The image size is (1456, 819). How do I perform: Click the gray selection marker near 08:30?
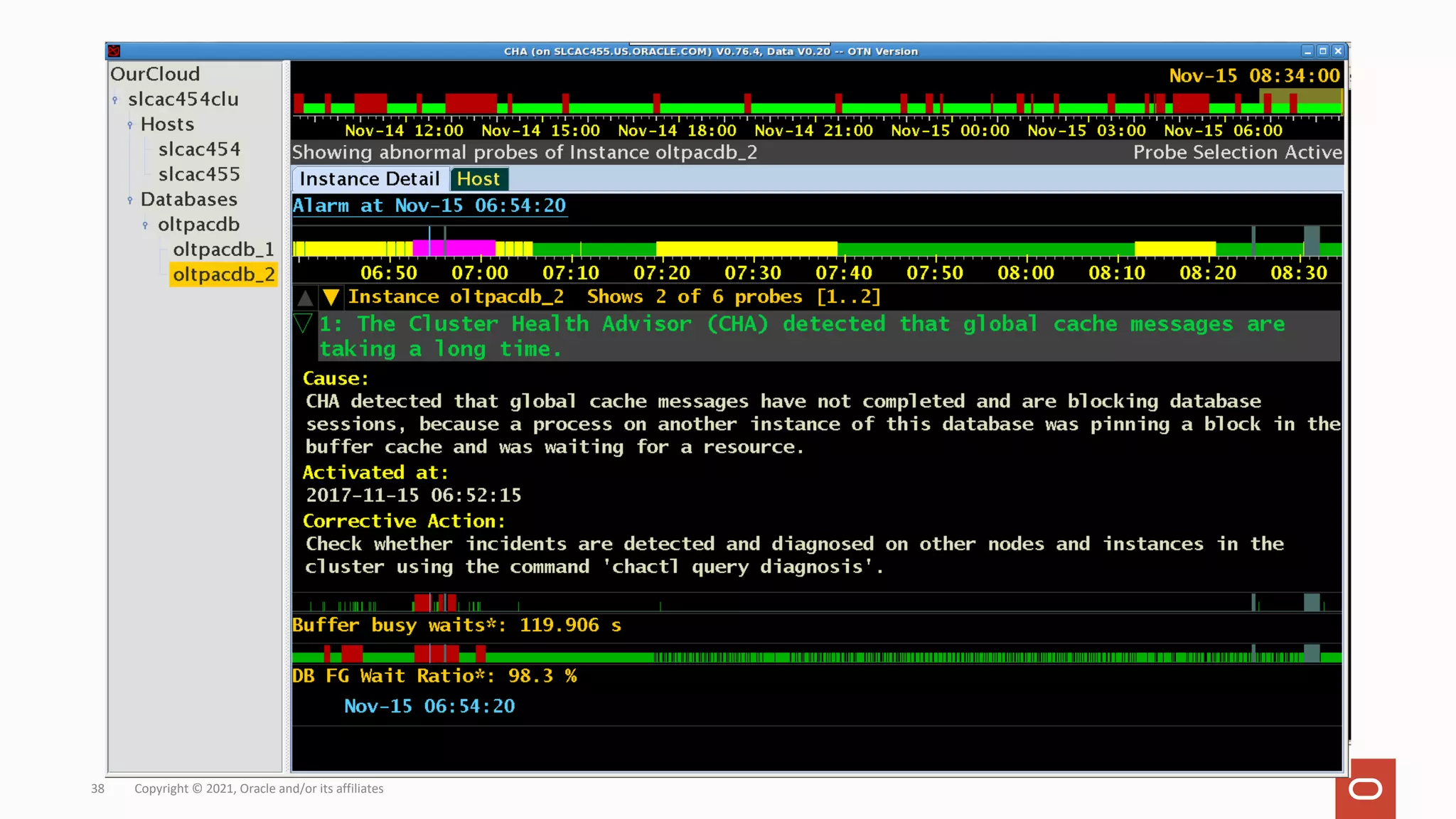(1312, 241)
